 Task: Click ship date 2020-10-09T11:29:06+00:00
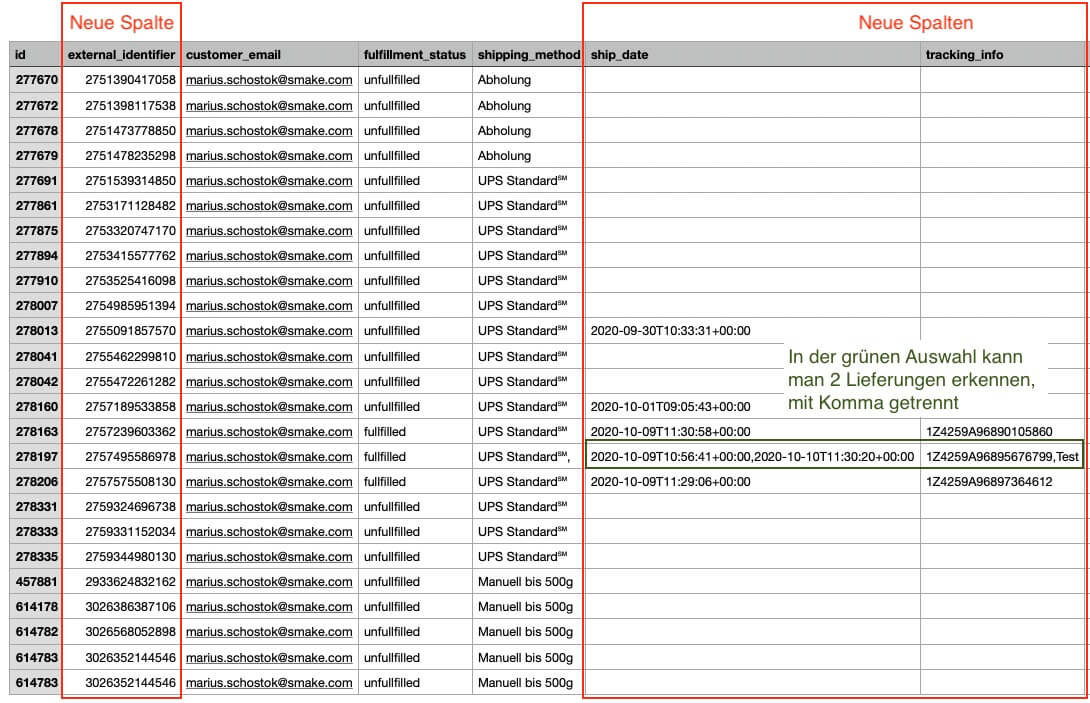coord(670,482)
